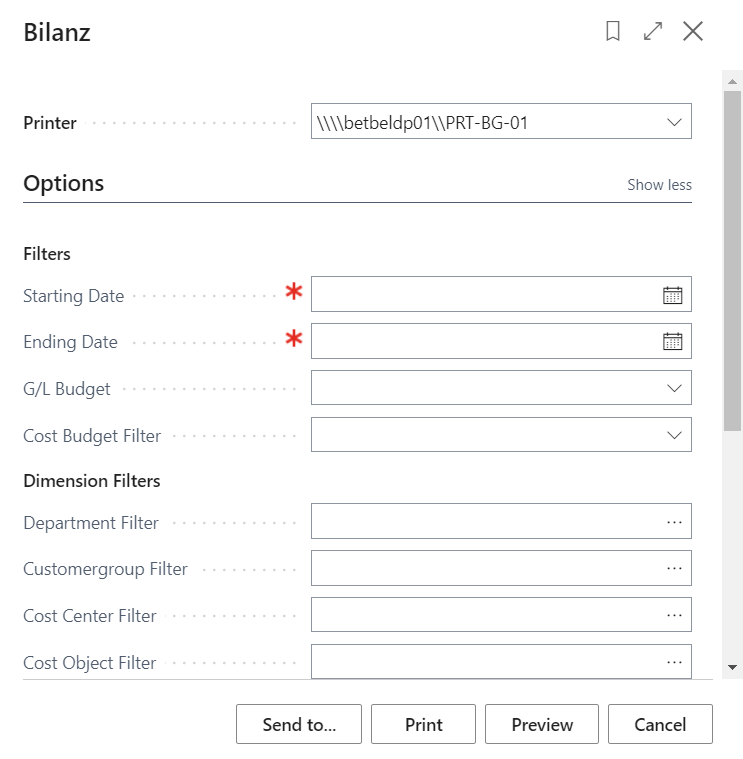Click the Preview button
This screenshot has height=759, width=743.
pos(542,724)
